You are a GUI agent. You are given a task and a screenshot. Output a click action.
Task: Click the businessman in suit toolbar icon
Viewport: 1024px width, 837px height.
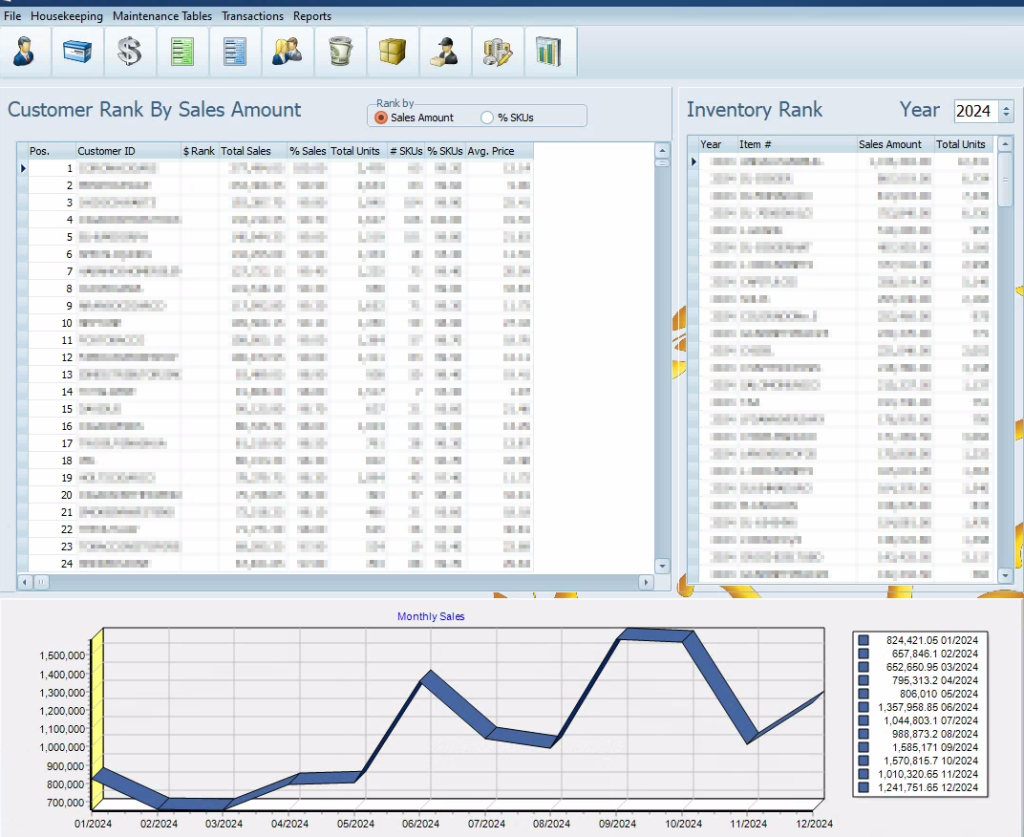25,51
